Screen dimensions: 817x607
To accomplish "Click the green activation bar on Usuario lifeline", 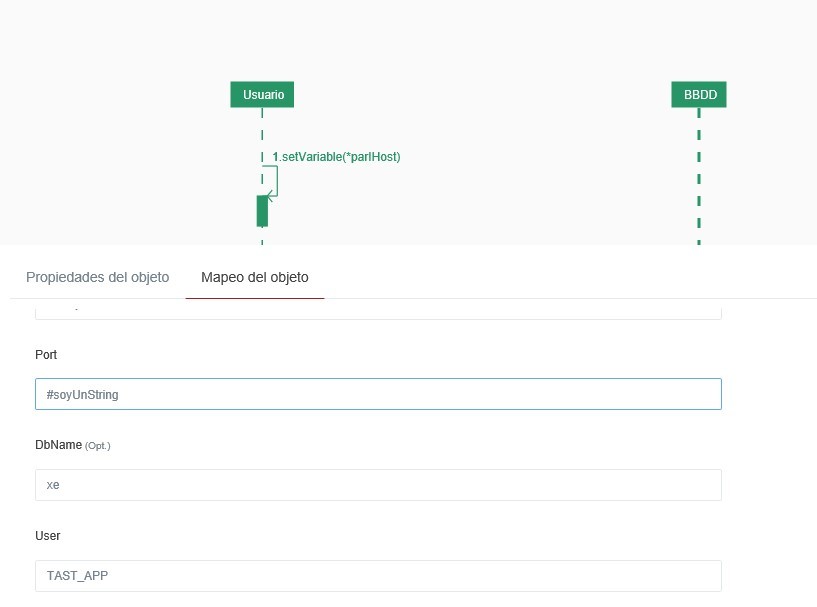I will (x=262, y=212).
